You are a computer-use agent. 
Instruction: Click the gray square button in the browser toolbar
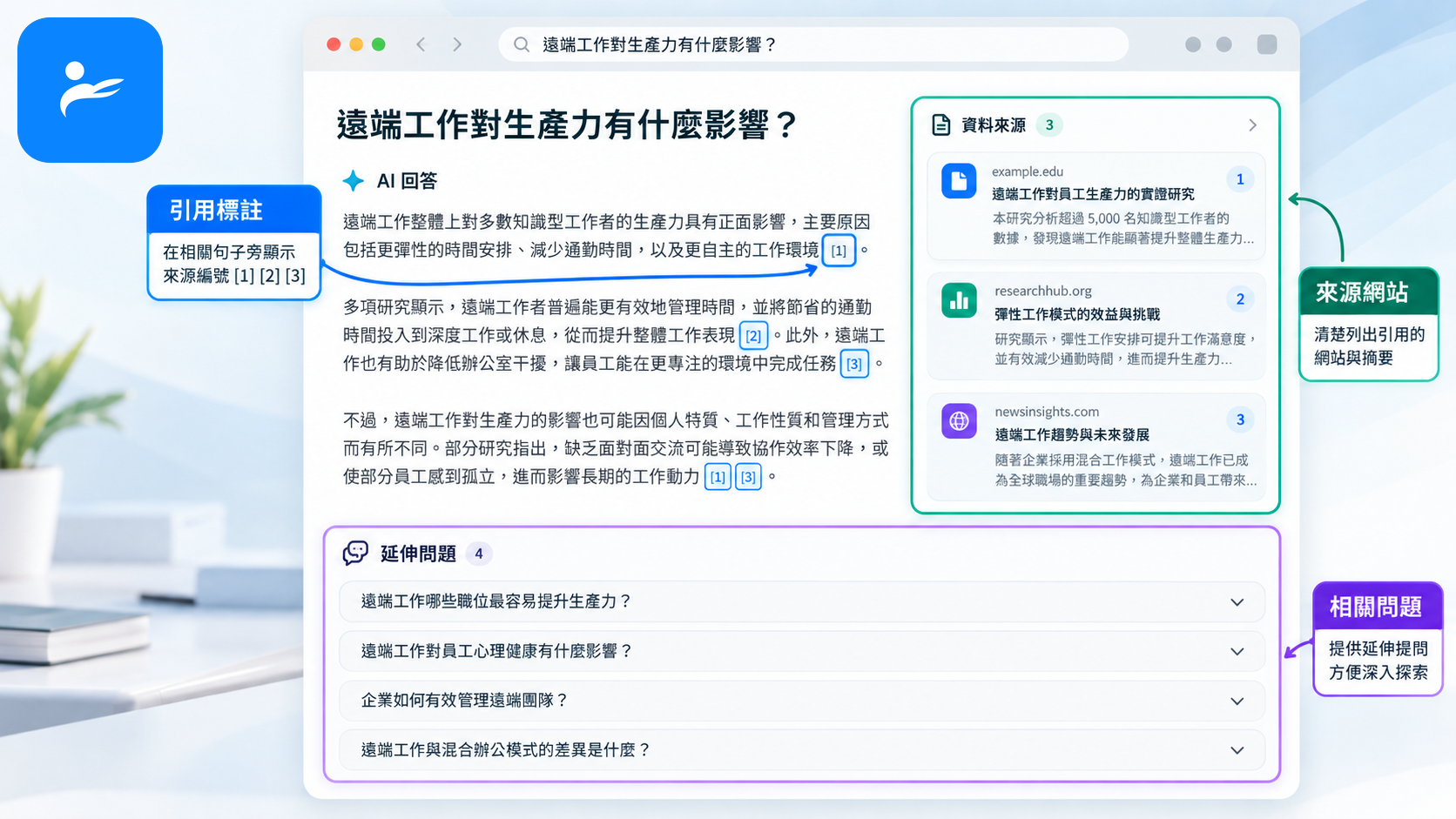[1267, 44]
